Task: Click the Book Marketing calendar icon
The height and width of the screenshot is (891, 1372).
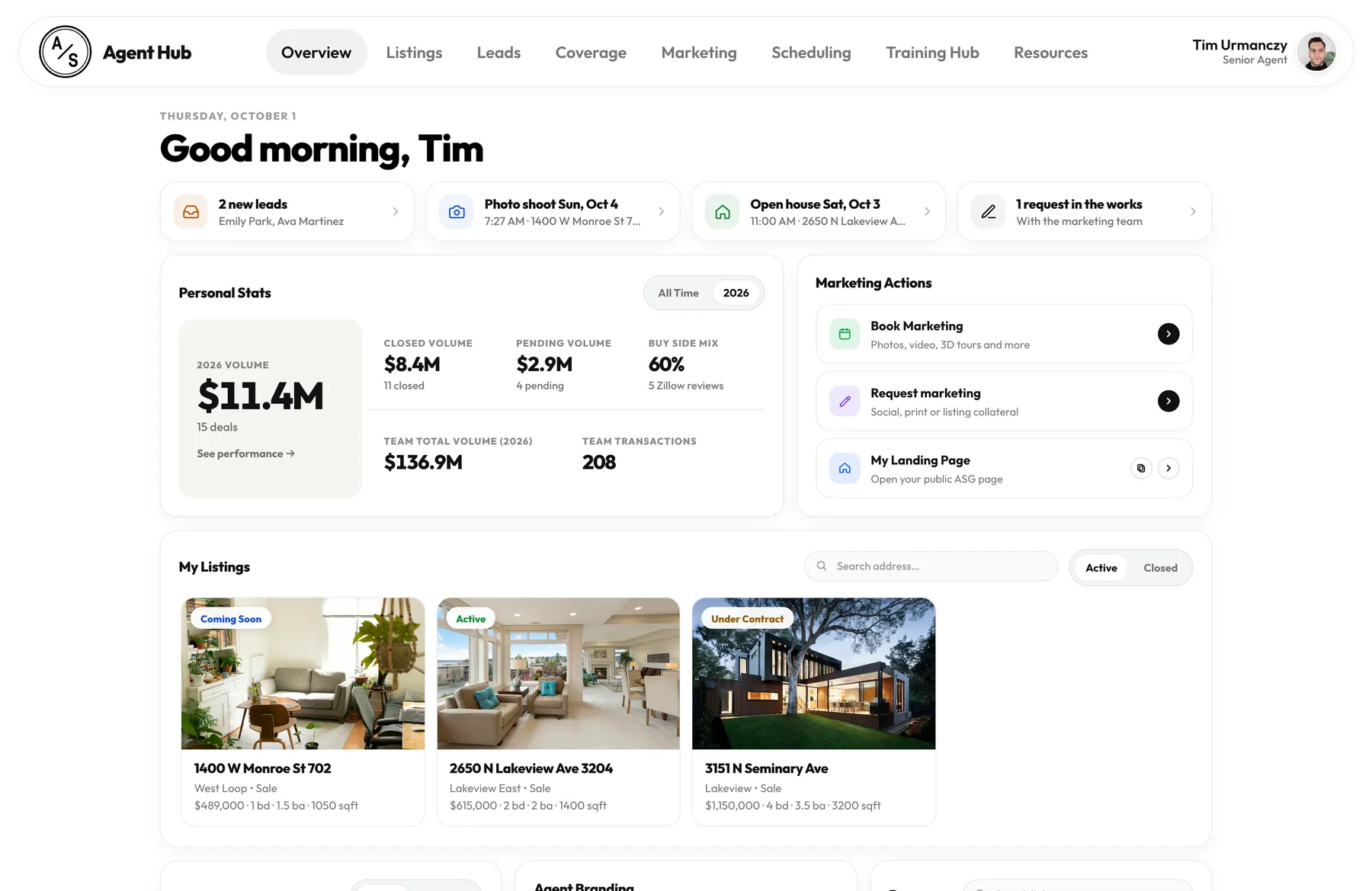Action: [x=845, y=334]
